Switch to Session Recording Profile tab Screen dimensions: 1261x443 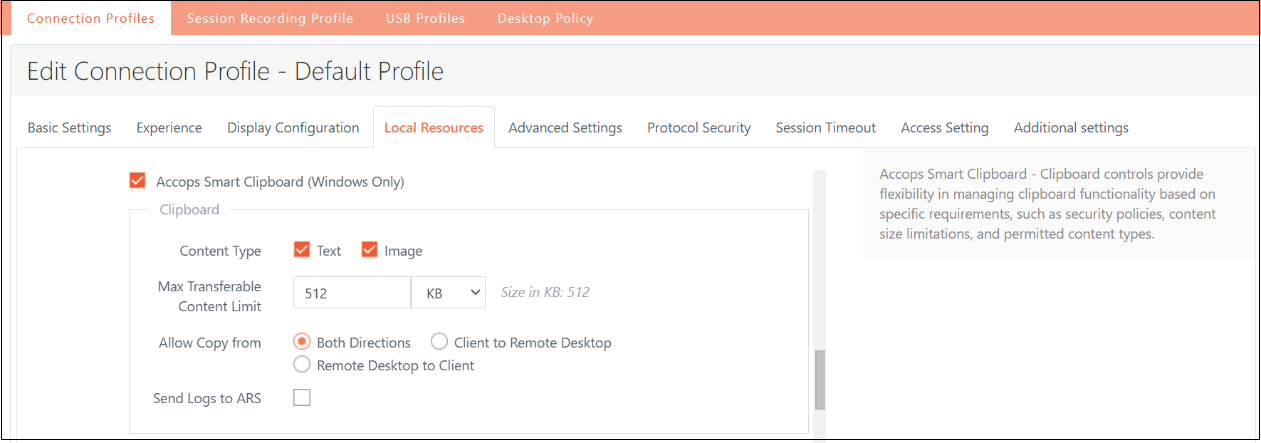(x=270, y=18)
